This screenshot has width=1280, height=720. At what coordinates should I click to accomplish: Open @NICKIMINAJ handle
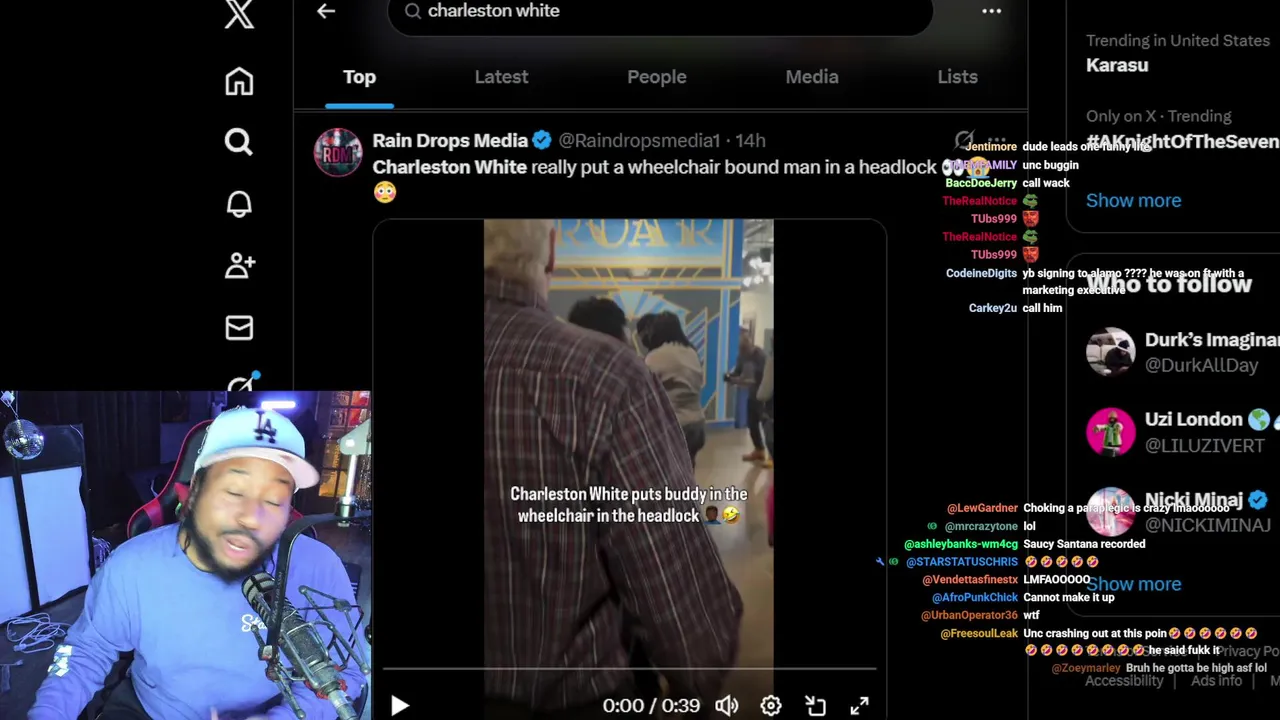tap(1207, 525)
